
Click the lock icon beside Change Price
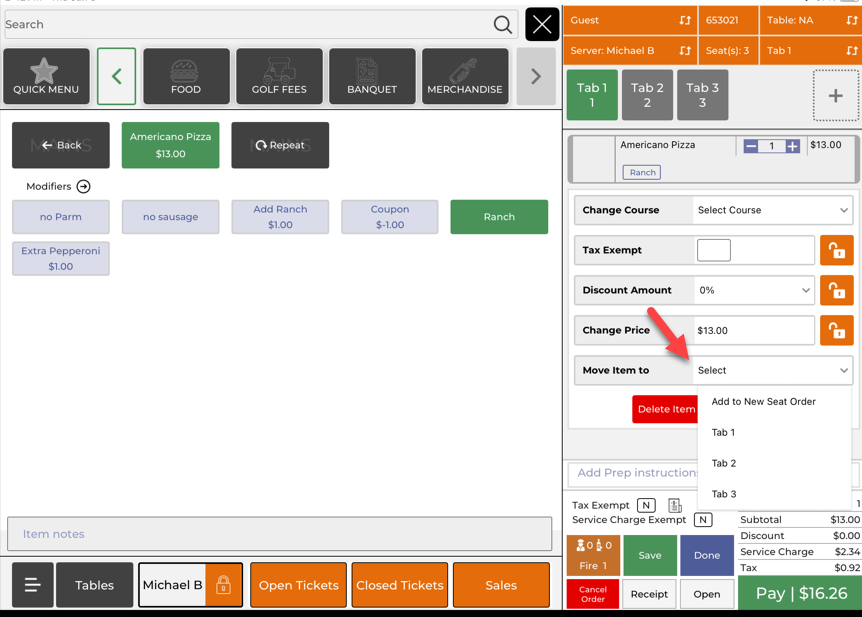pyautogui.click(x=836, y=331)
